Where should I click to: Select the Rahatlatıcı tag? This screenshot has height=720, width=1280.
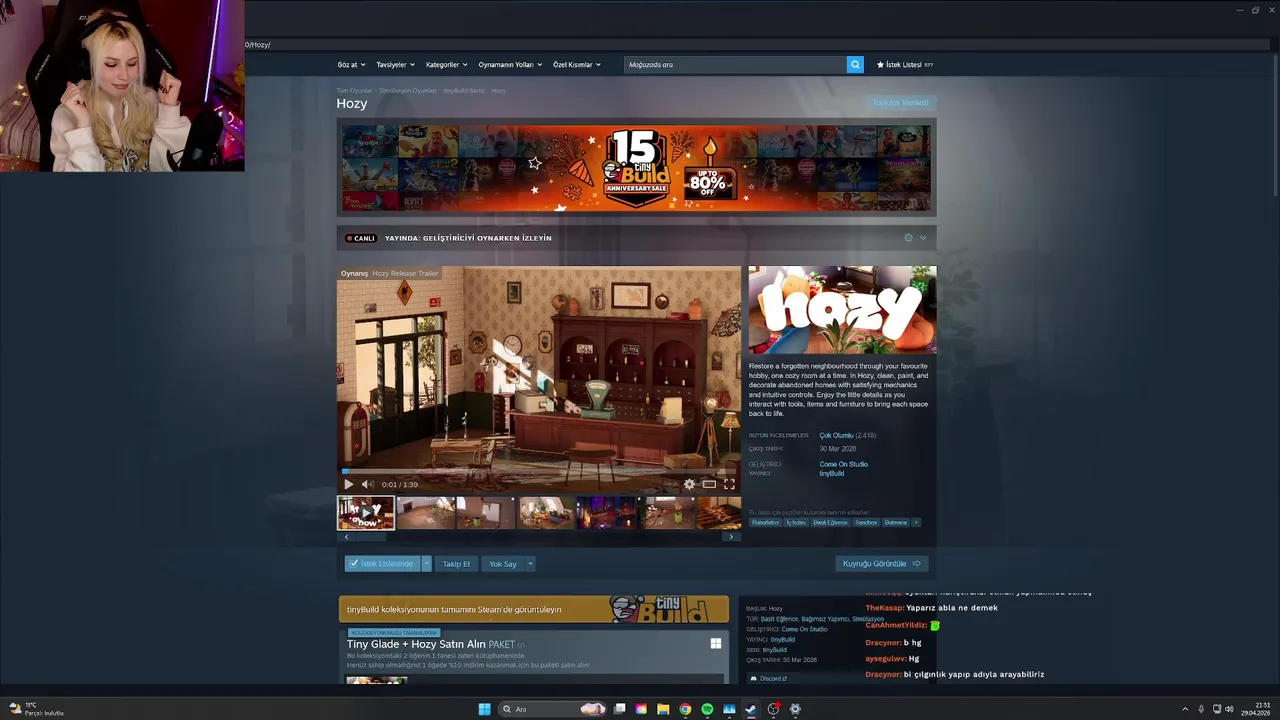coord(765,522)
